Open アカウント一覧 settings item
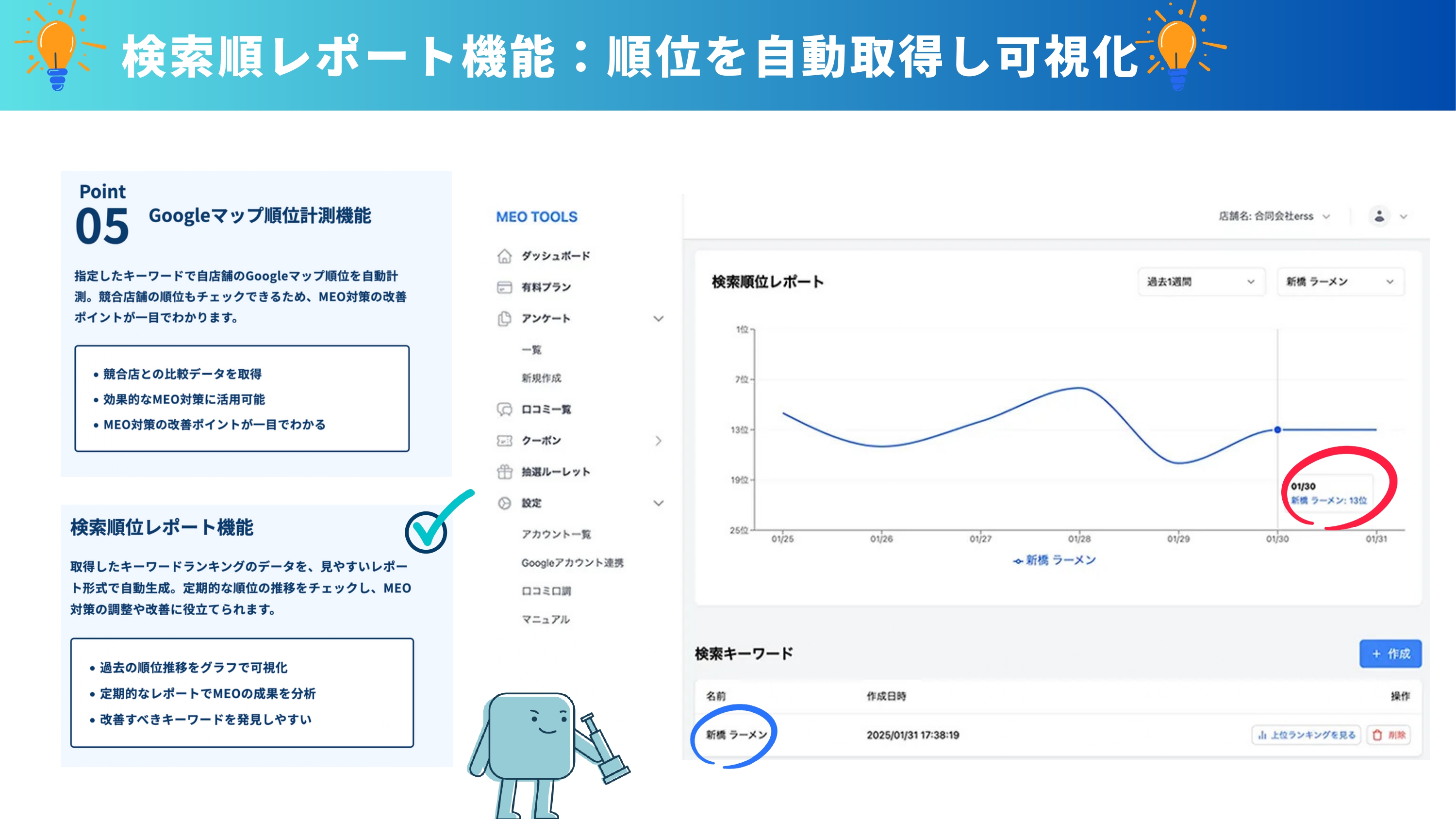The height and width of the screenshot is (819, 1456). click(x=556, y=534)
